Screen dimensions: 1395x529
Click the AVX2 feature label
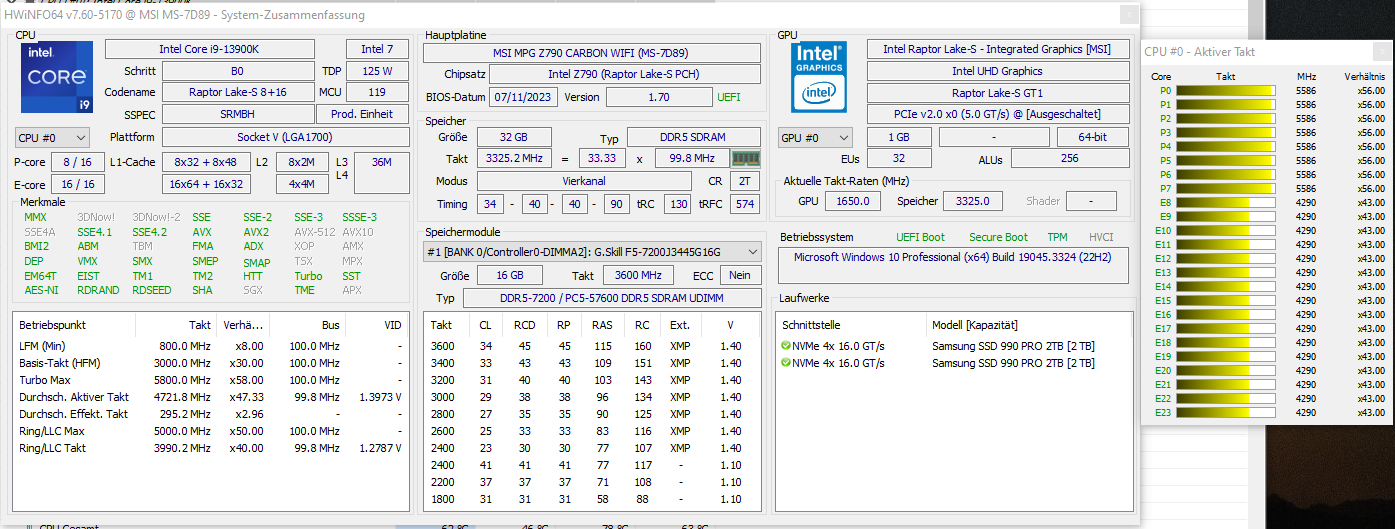click(256, 232)
